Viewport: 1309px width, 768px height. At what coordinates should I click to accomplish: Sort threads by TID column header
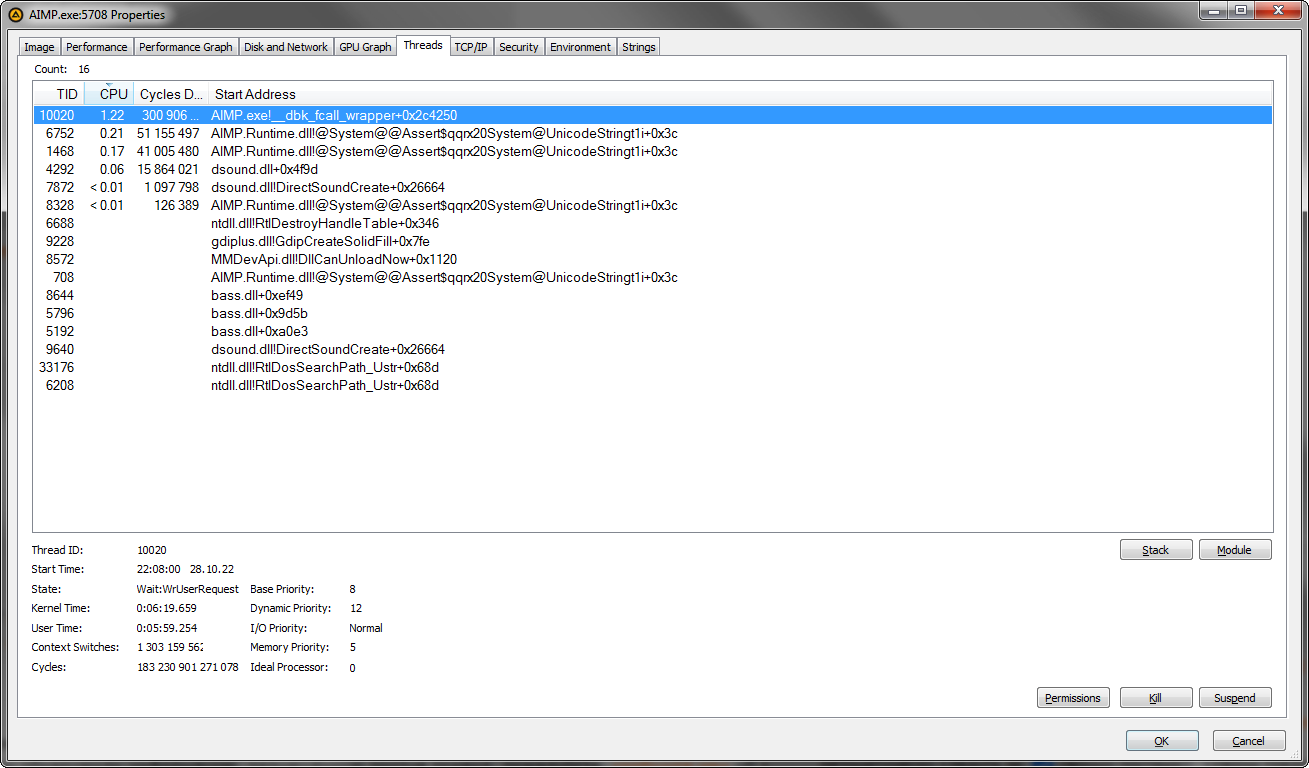click(x=59, y=94)
